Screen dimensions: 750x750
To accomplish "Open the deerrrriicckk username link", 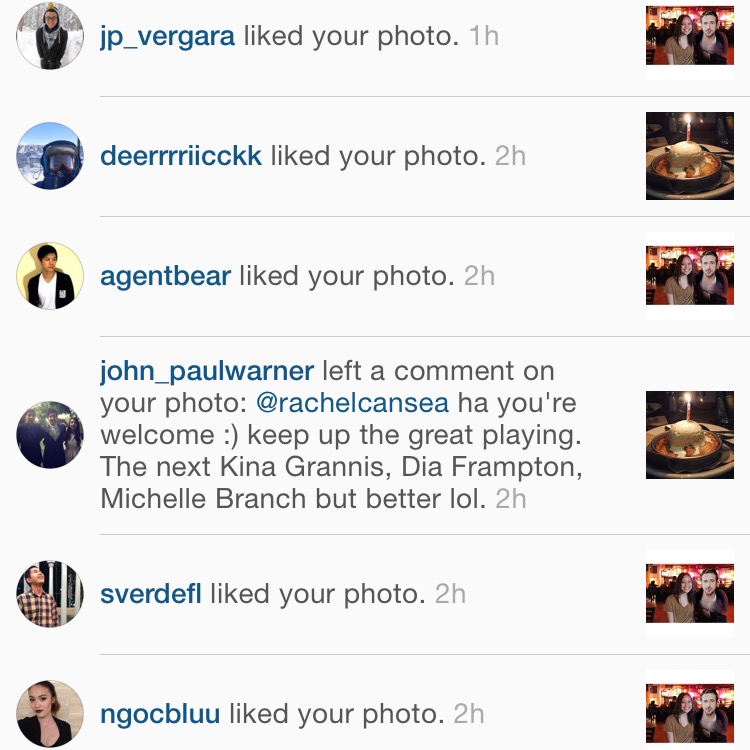I will coord(181,156).
